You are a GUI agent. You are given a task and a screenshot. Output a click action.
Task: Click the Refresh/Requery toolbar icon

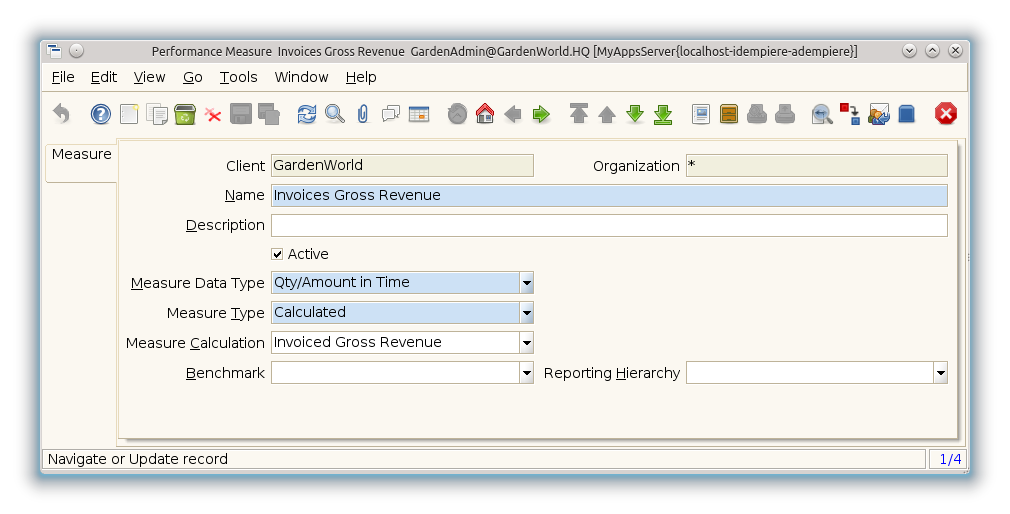point(307,114)
